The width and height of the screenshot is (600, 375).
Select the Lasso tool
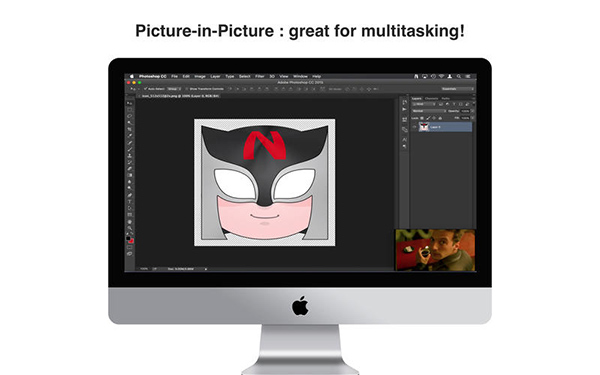pyautogui.click(x=129, y=116)
